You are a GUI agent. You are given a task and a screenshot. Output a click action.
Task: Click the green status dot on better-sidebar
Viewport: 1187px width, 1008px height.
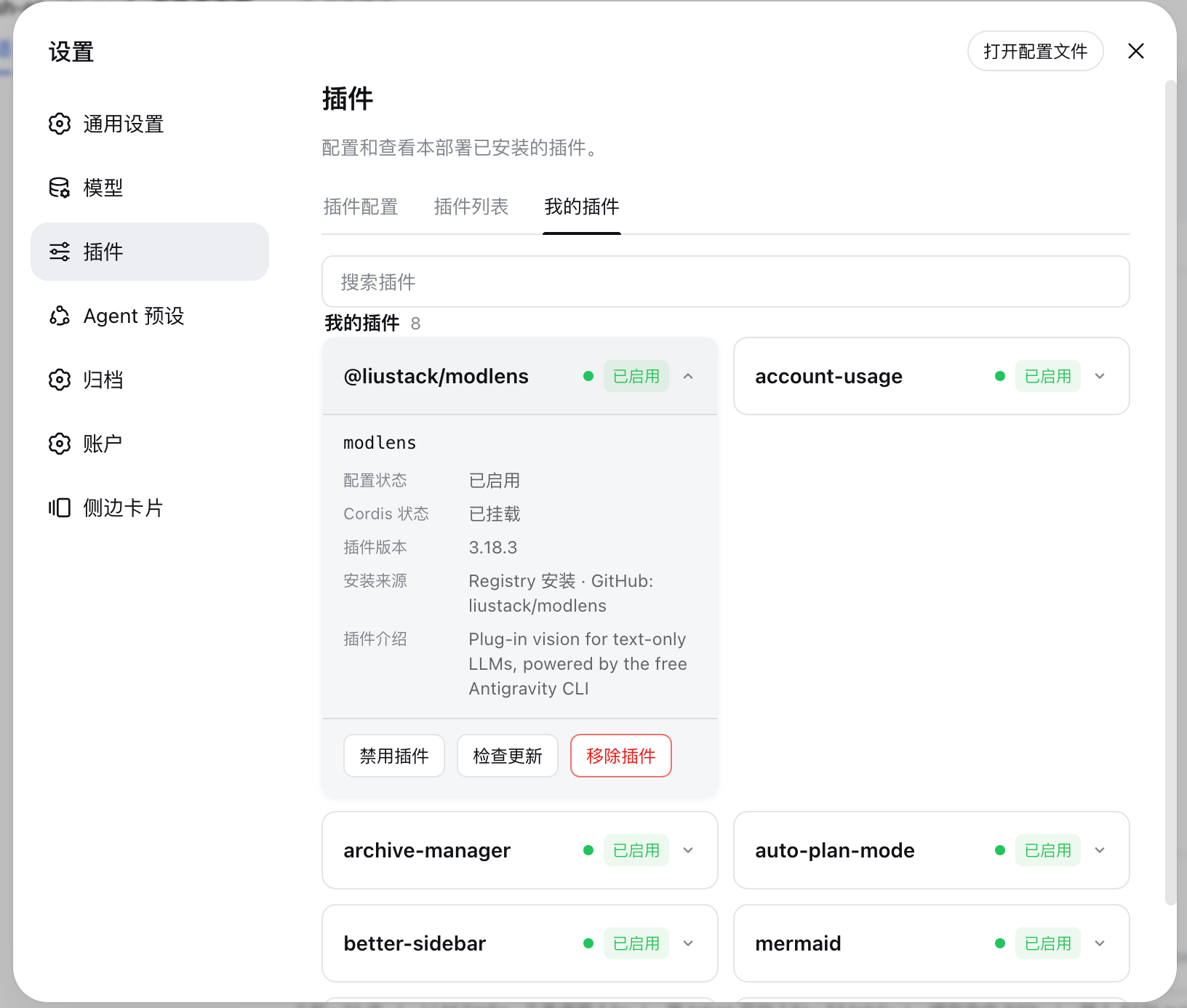click(x=588, y=943)
